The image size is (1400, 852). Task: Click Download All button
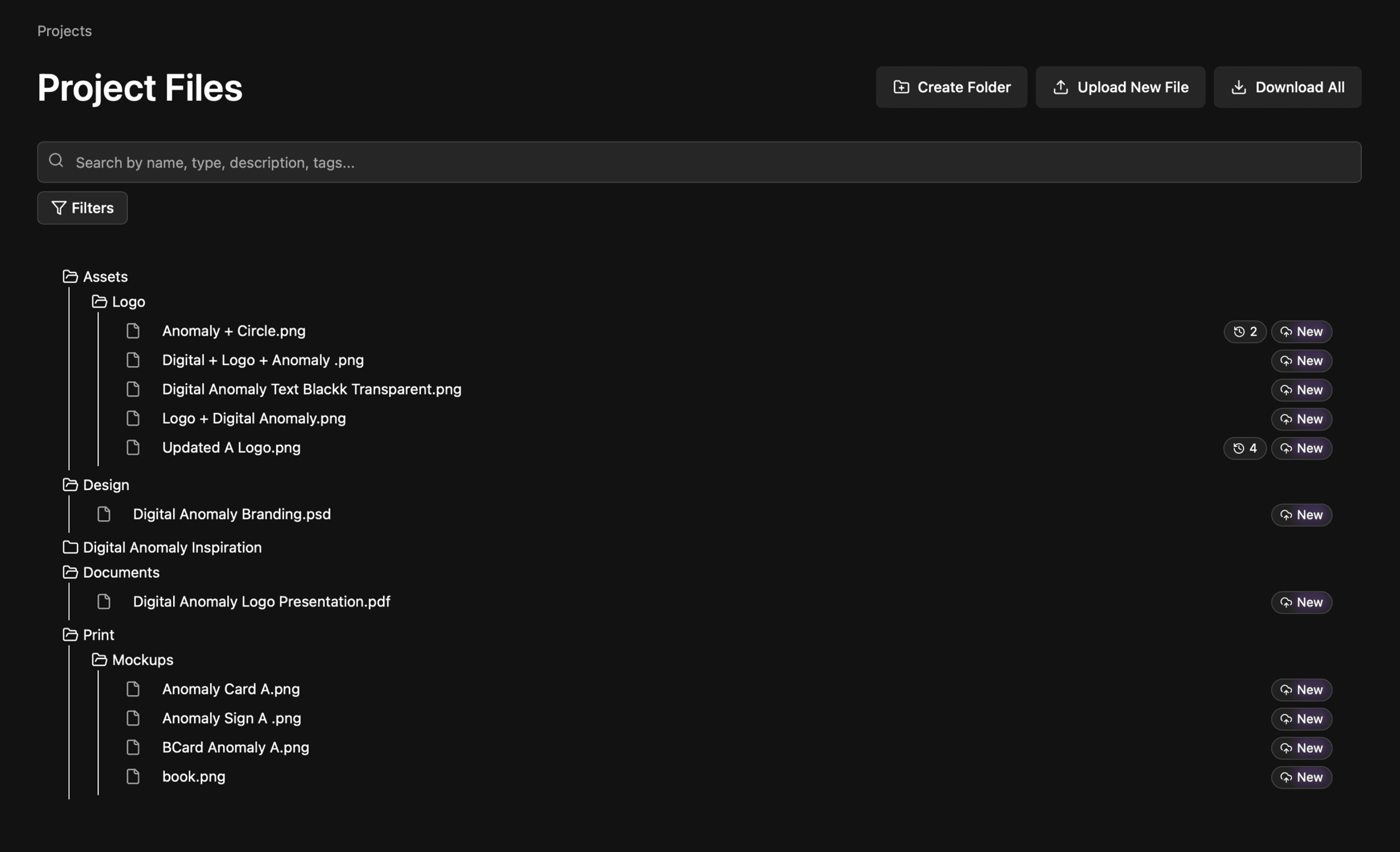tap(1287, 87)
